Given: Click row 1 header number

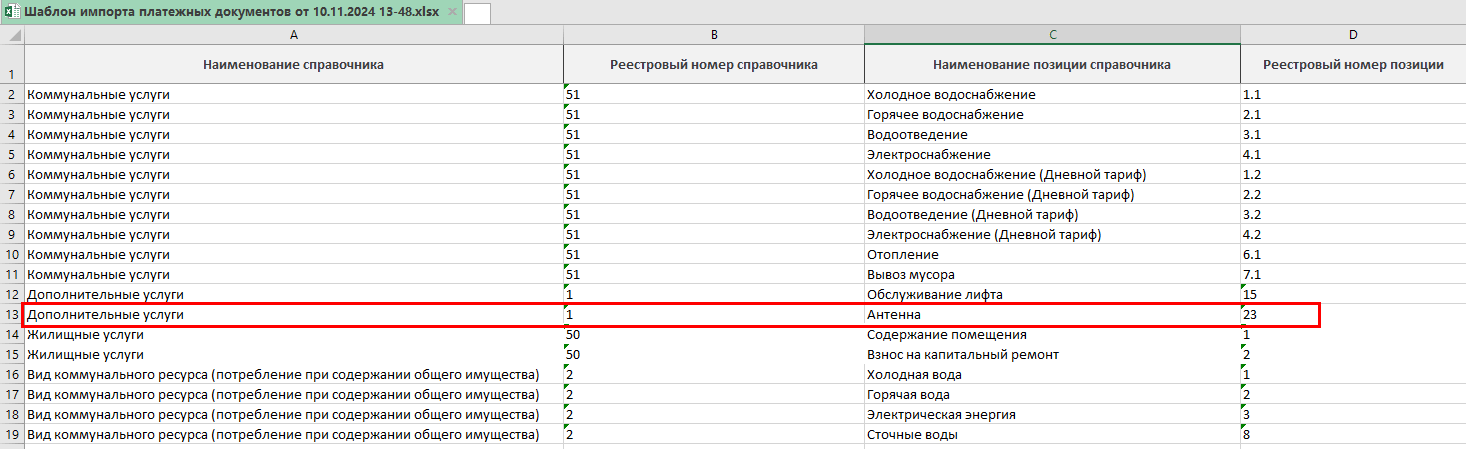Looking at the screenshot, I should [12, 73].
